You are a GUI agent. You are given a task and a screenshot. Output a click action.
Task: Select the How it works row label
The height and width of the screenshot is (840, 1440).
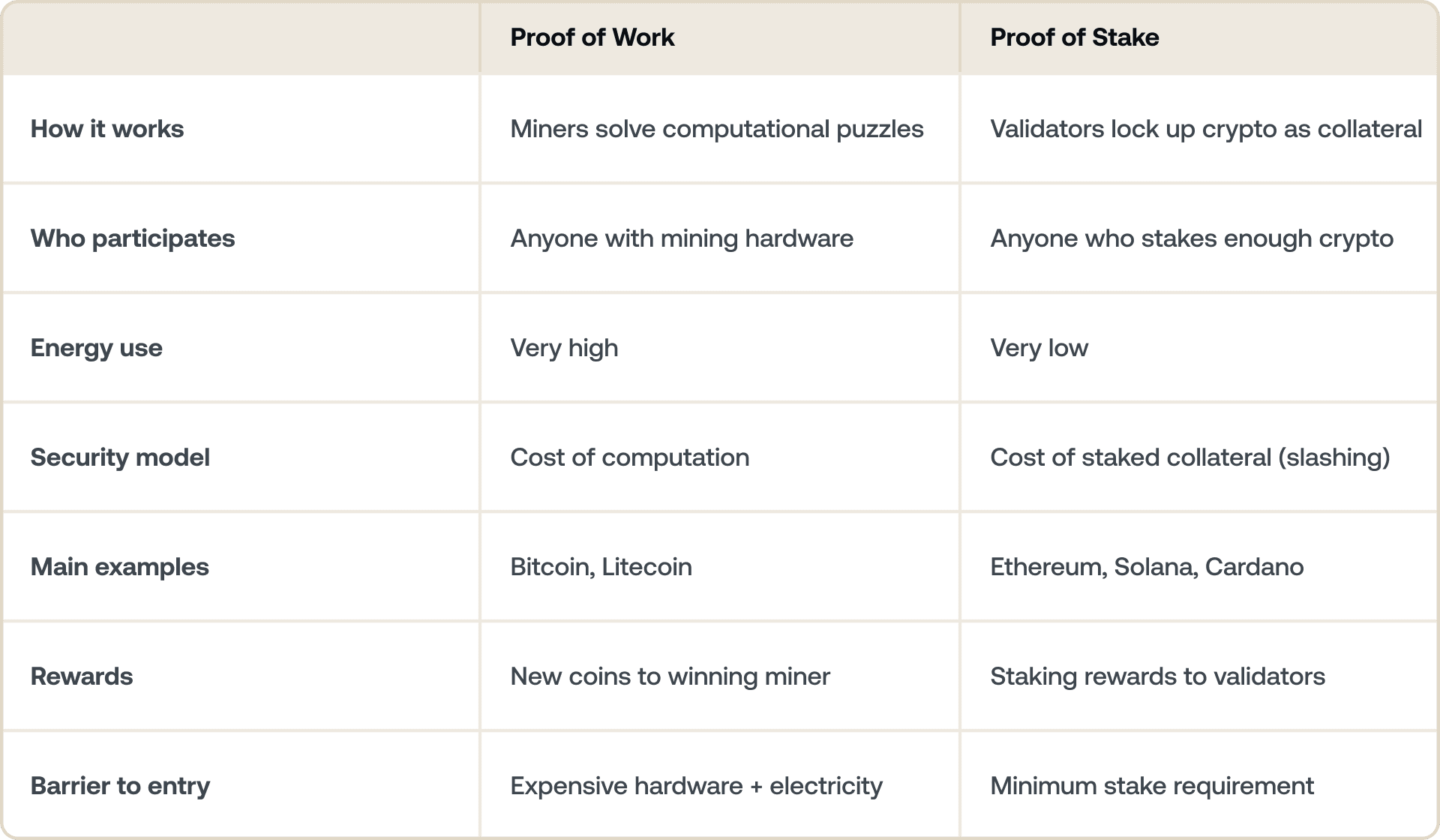[x=107, y=129]
